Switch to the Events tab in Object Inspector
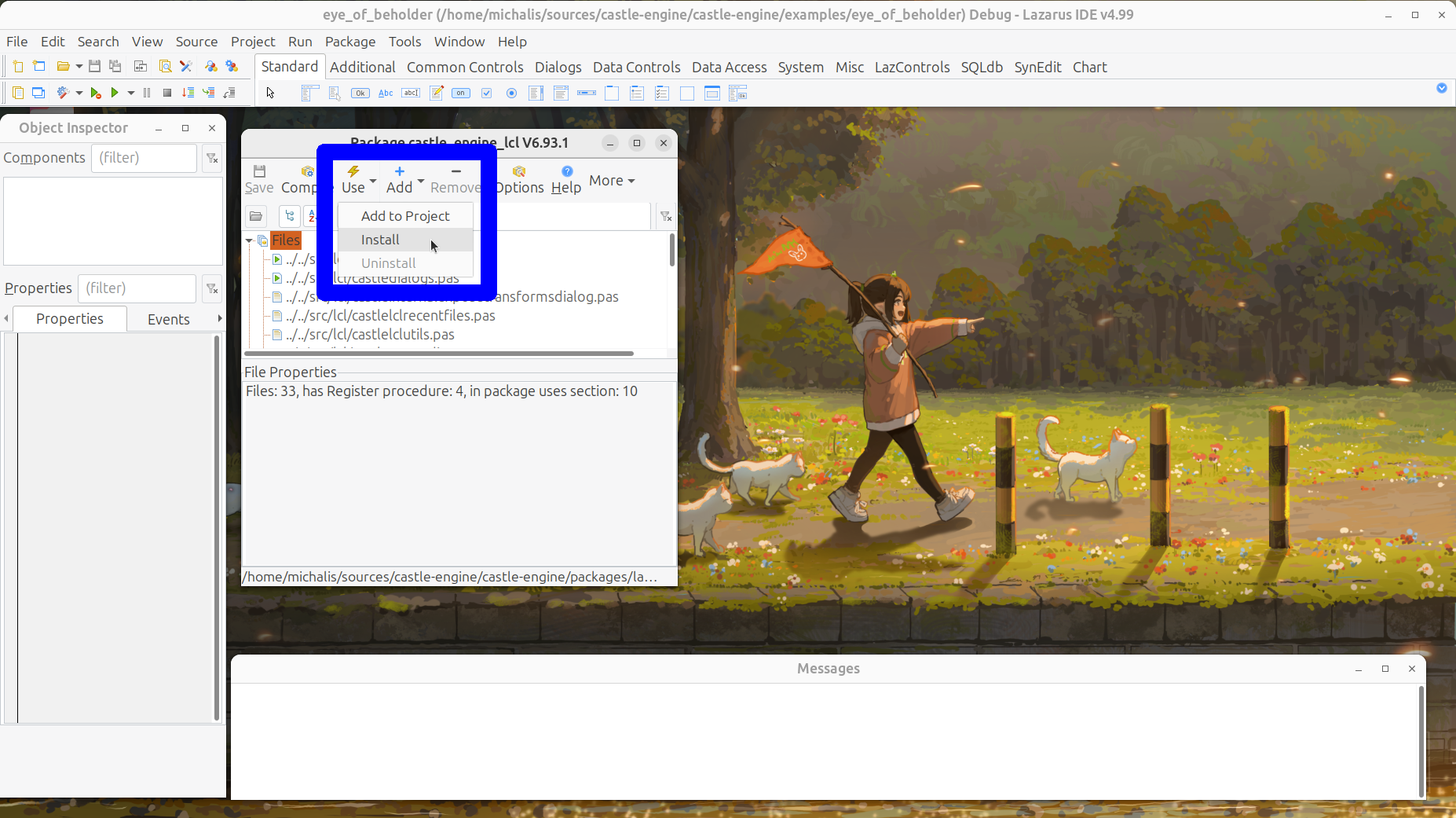This screenshot has width=1456, height=818. (169, 319)
